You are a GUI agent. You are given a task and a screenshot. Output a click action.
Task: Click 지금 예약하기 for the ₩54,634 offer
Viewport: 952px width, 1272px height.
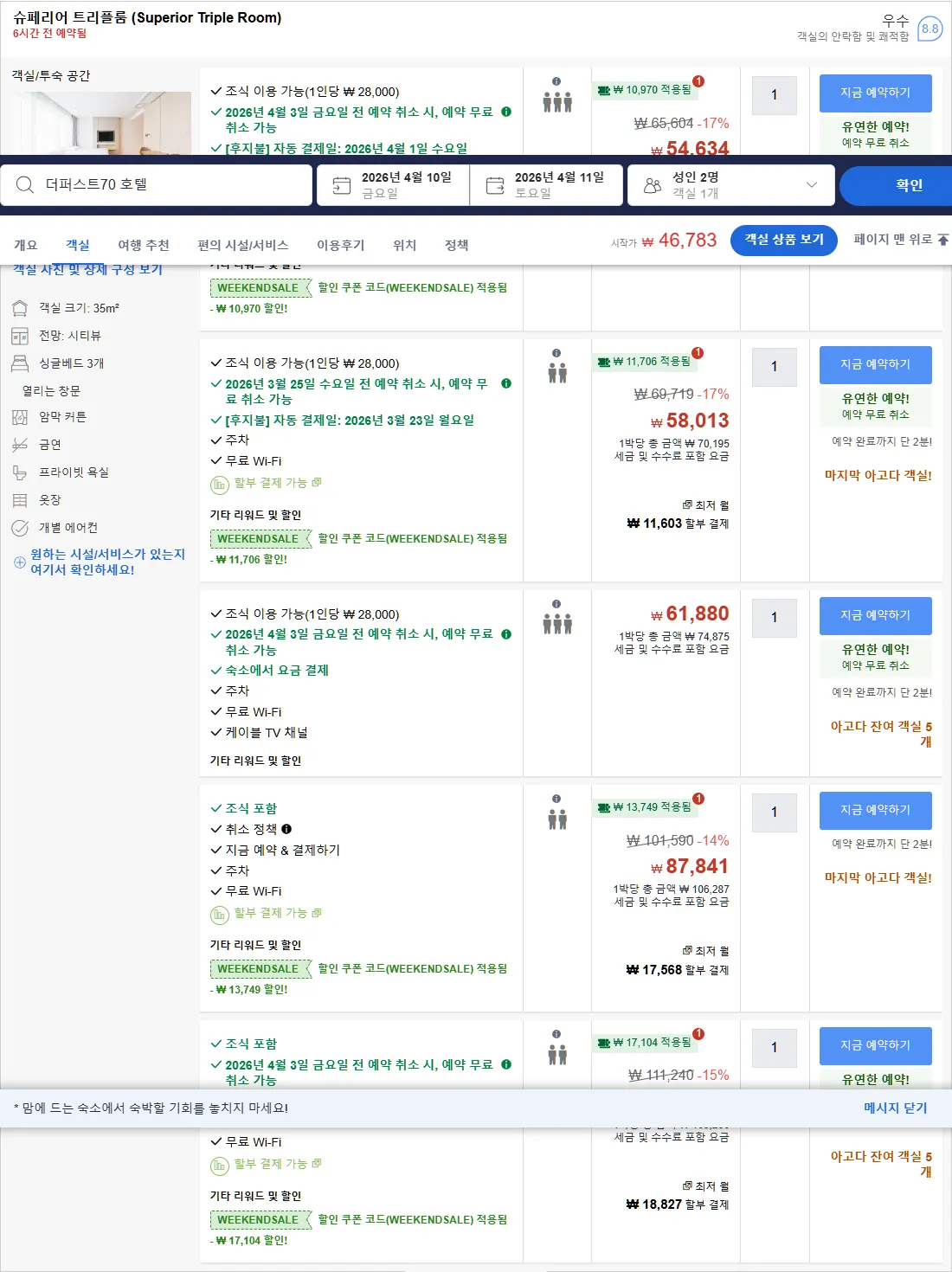click(876, 93)
